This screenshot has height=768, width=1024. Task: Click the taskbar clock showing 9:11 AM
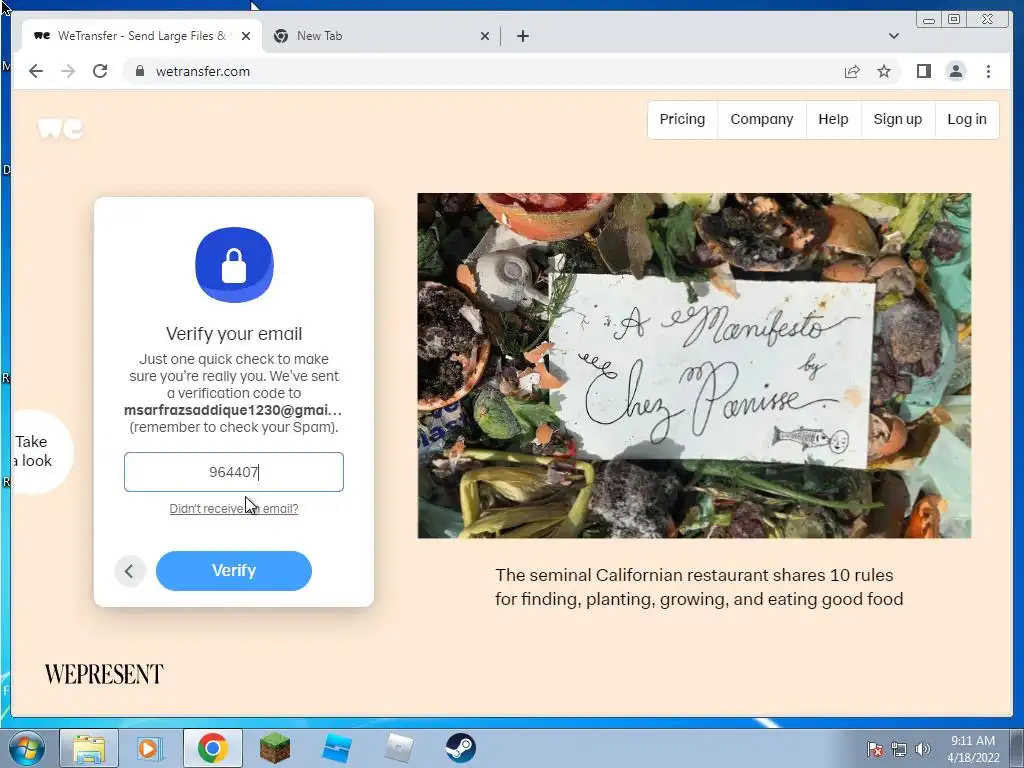(973, 749)
